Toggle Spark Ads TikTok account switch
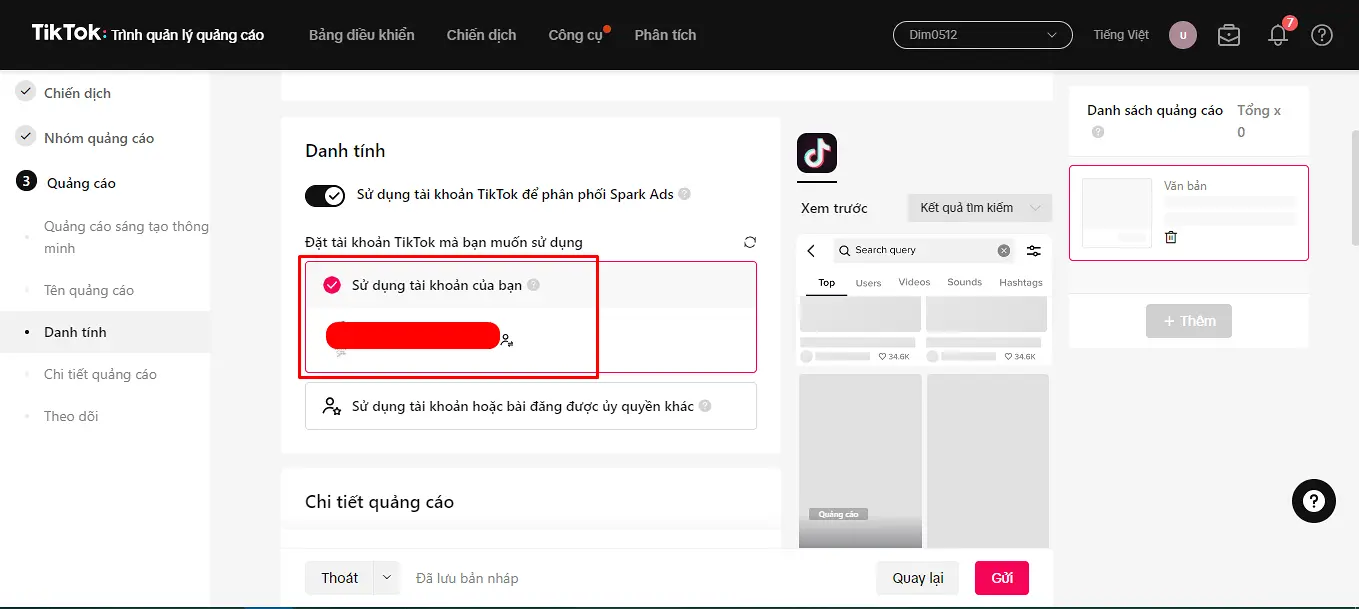 [325, 194]
